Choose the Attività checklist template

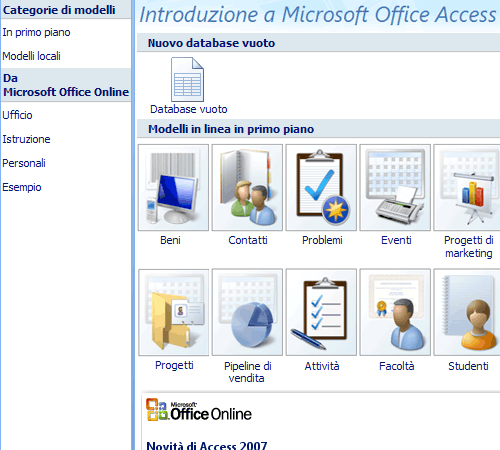pos(321,312)
